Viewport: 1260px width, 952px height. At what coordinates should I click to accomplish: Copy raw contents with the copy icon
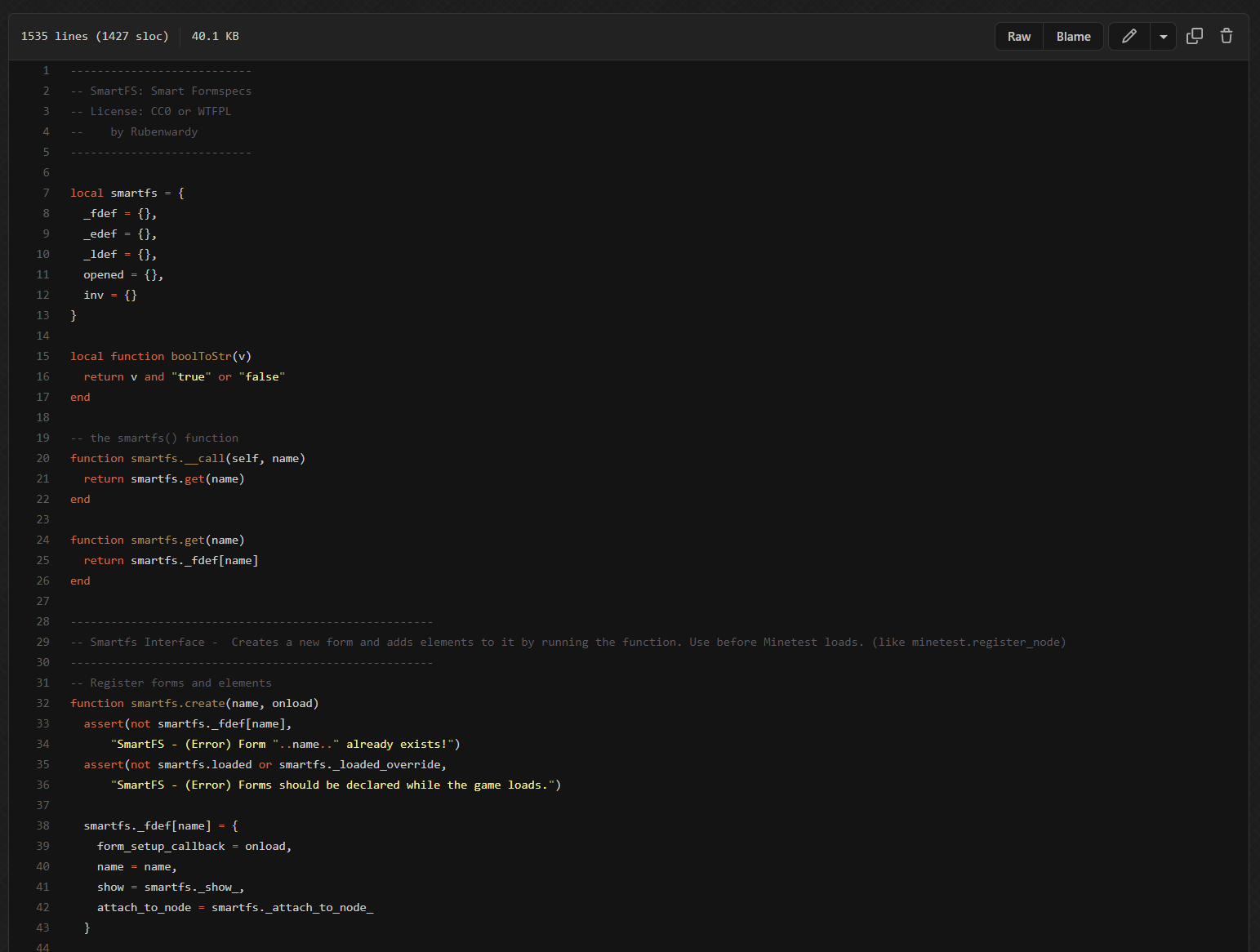click(1194, 36)
